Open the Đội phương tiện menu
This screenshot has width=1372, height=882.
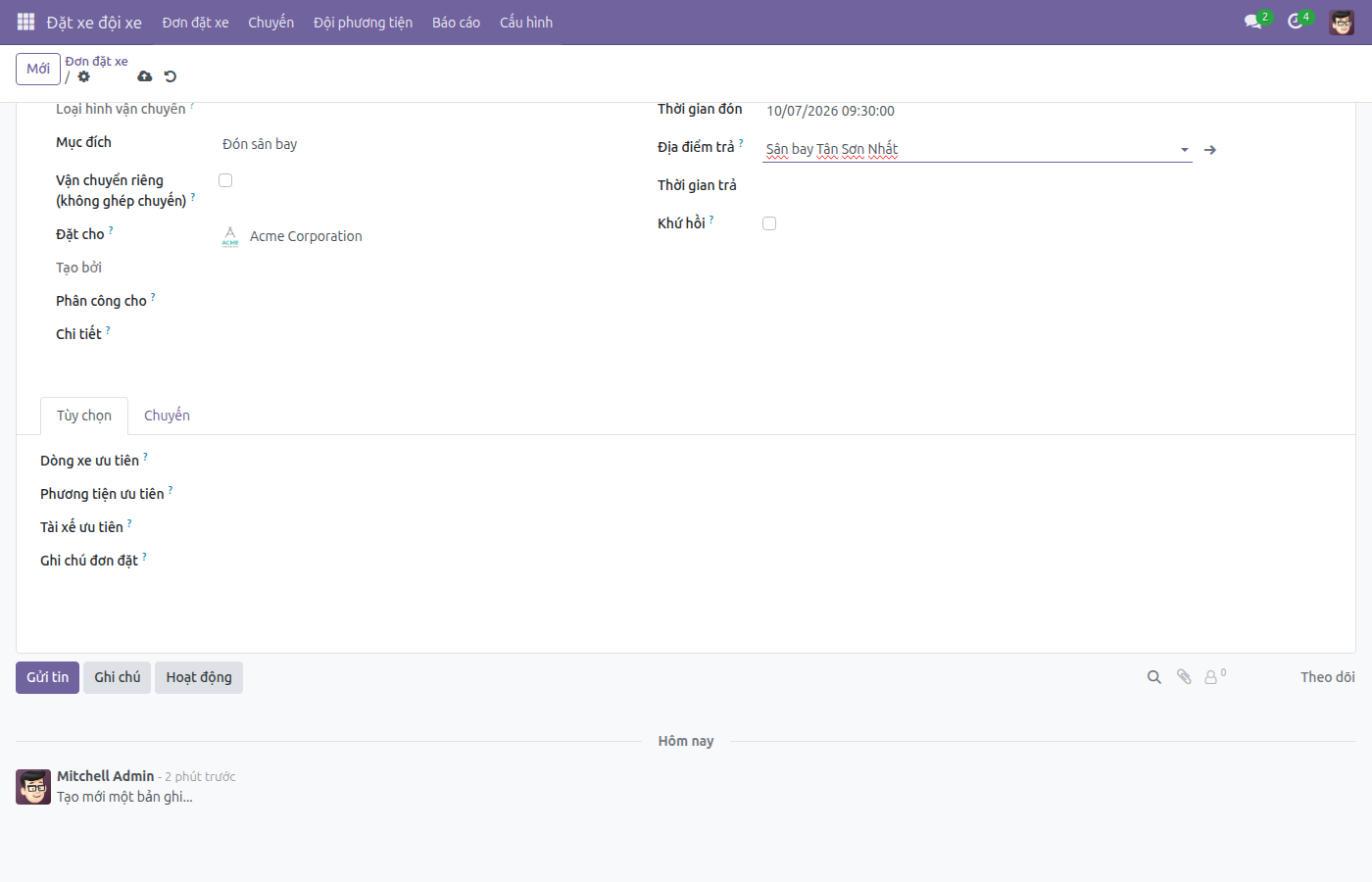point(363,23)
